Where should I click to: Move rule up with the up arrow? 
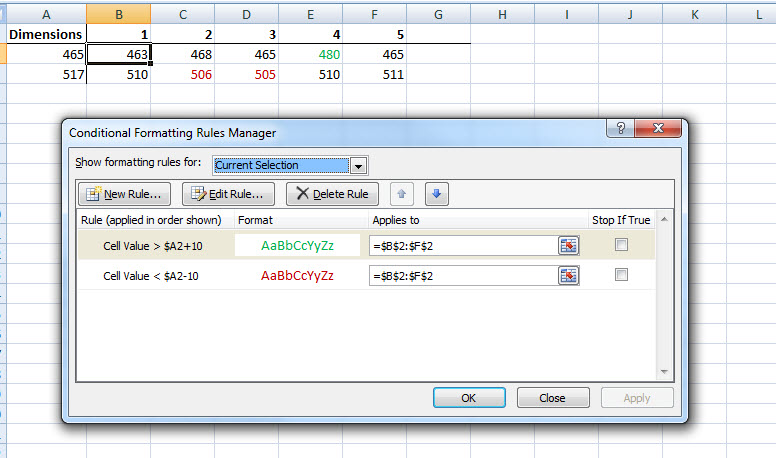click(401, 194)
